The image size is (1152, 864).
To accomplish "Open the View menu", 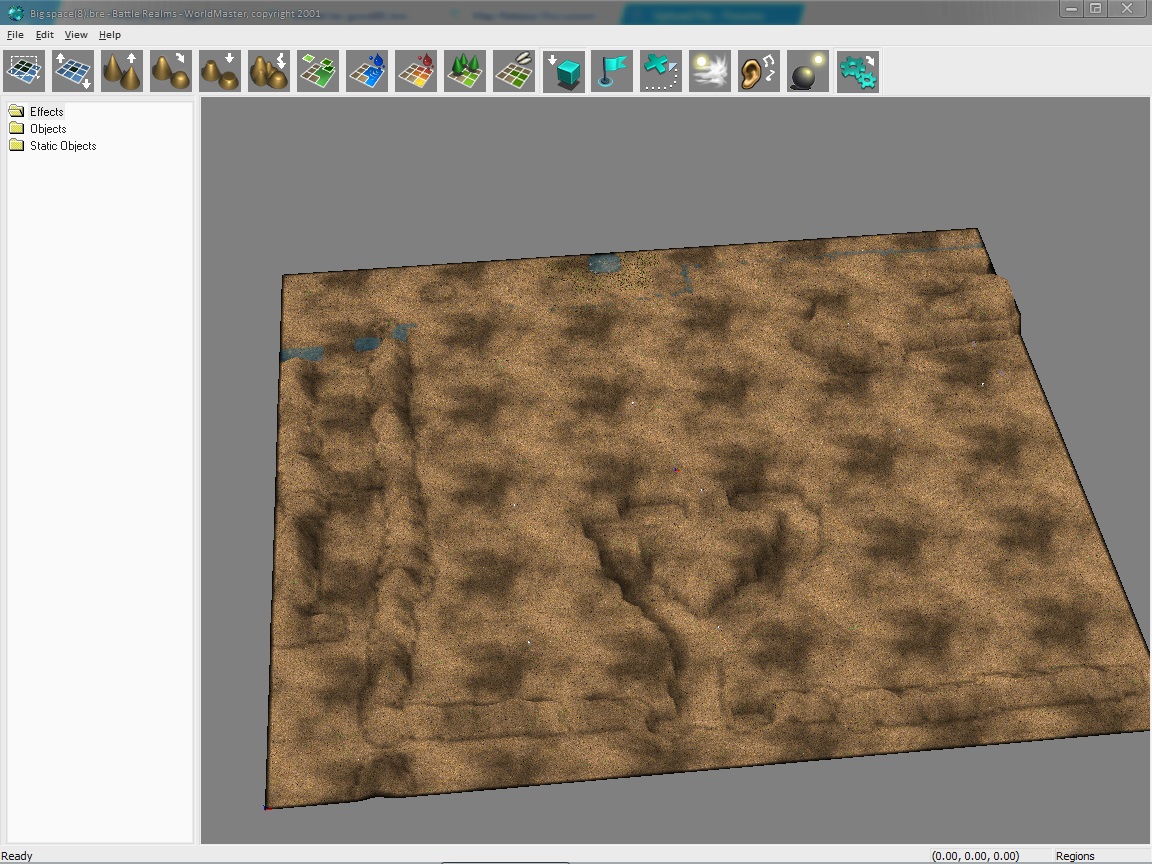I will pyautogui.click(x=76, y=35).
